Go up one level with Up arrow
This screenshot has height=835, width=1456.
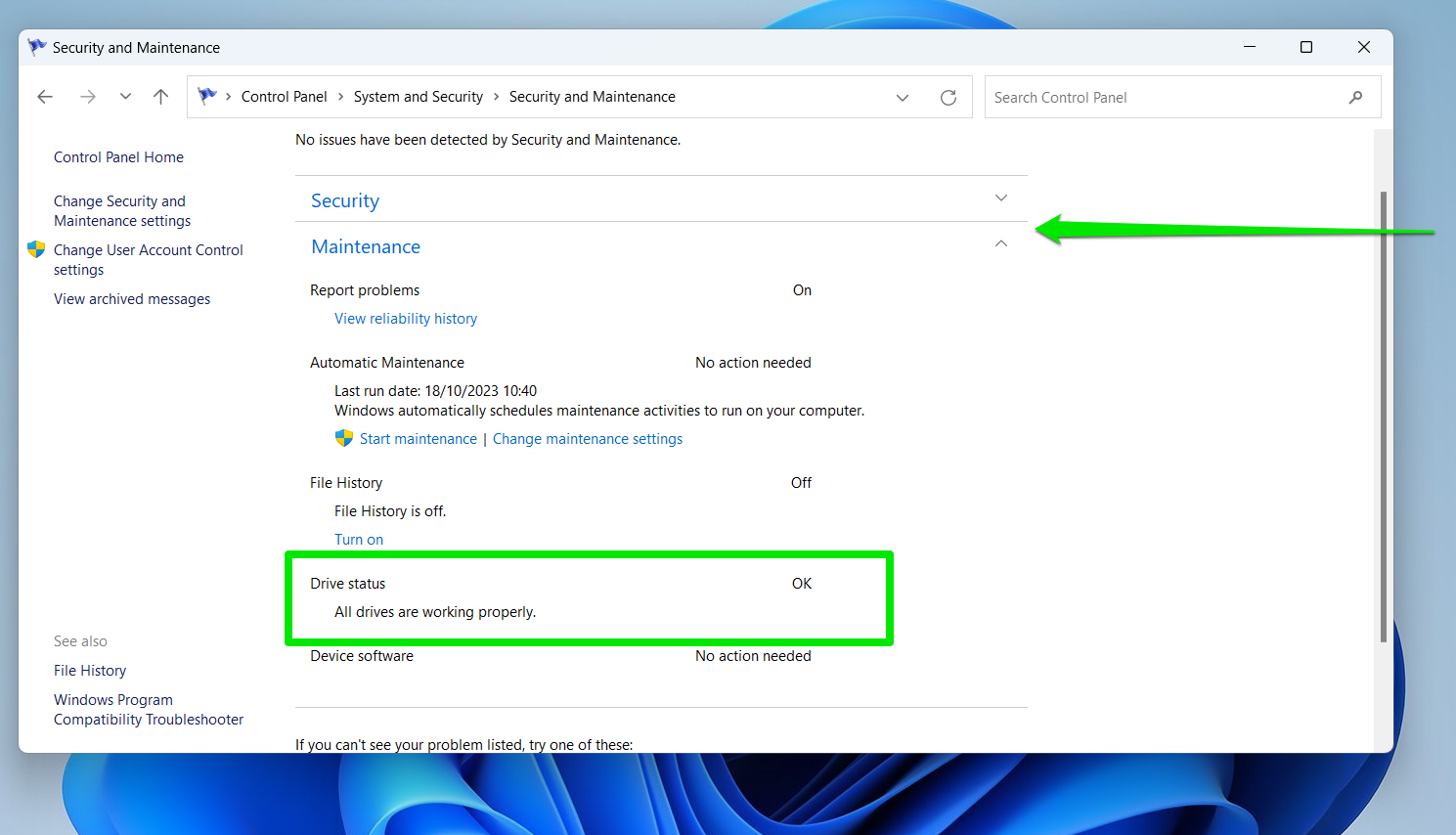[x=161, y=97]
